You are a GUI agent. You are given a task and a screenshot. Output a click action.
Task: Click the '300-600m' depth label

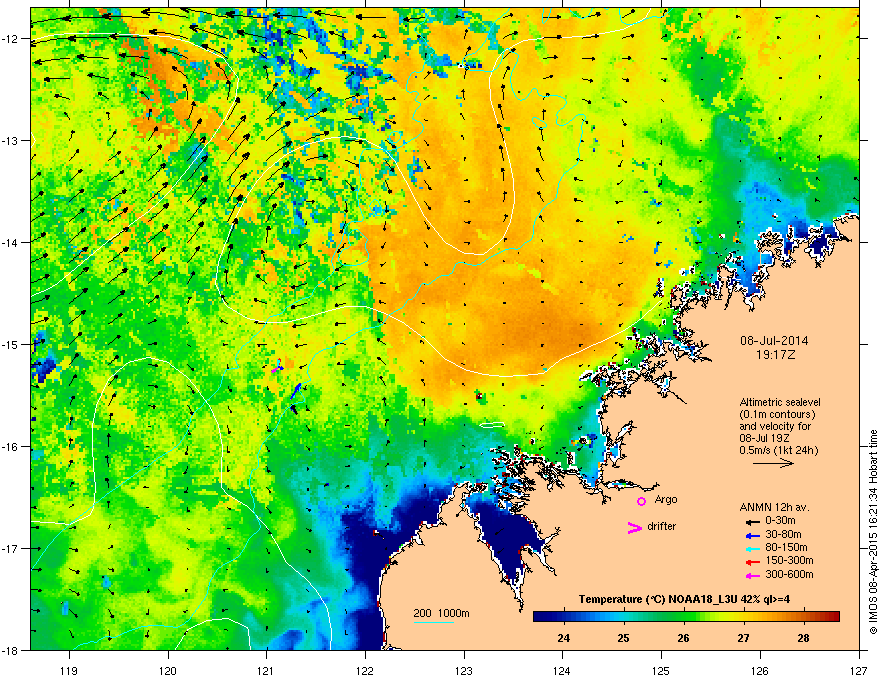(x=789, y=575)
